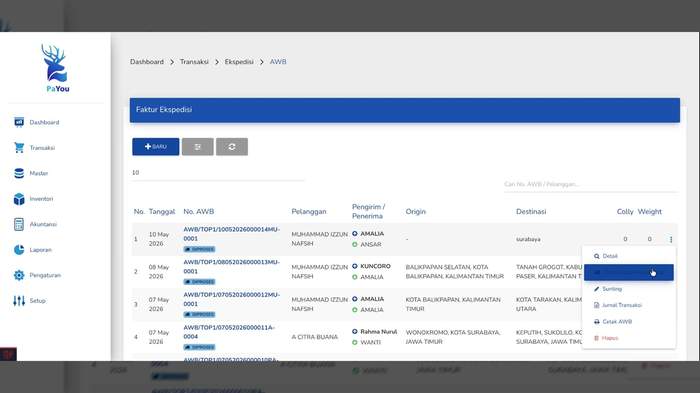Viewport: 700px width, 393px height.
Task: Open the Setup sliders icon in sidebar
Action: tap(19, 301)
